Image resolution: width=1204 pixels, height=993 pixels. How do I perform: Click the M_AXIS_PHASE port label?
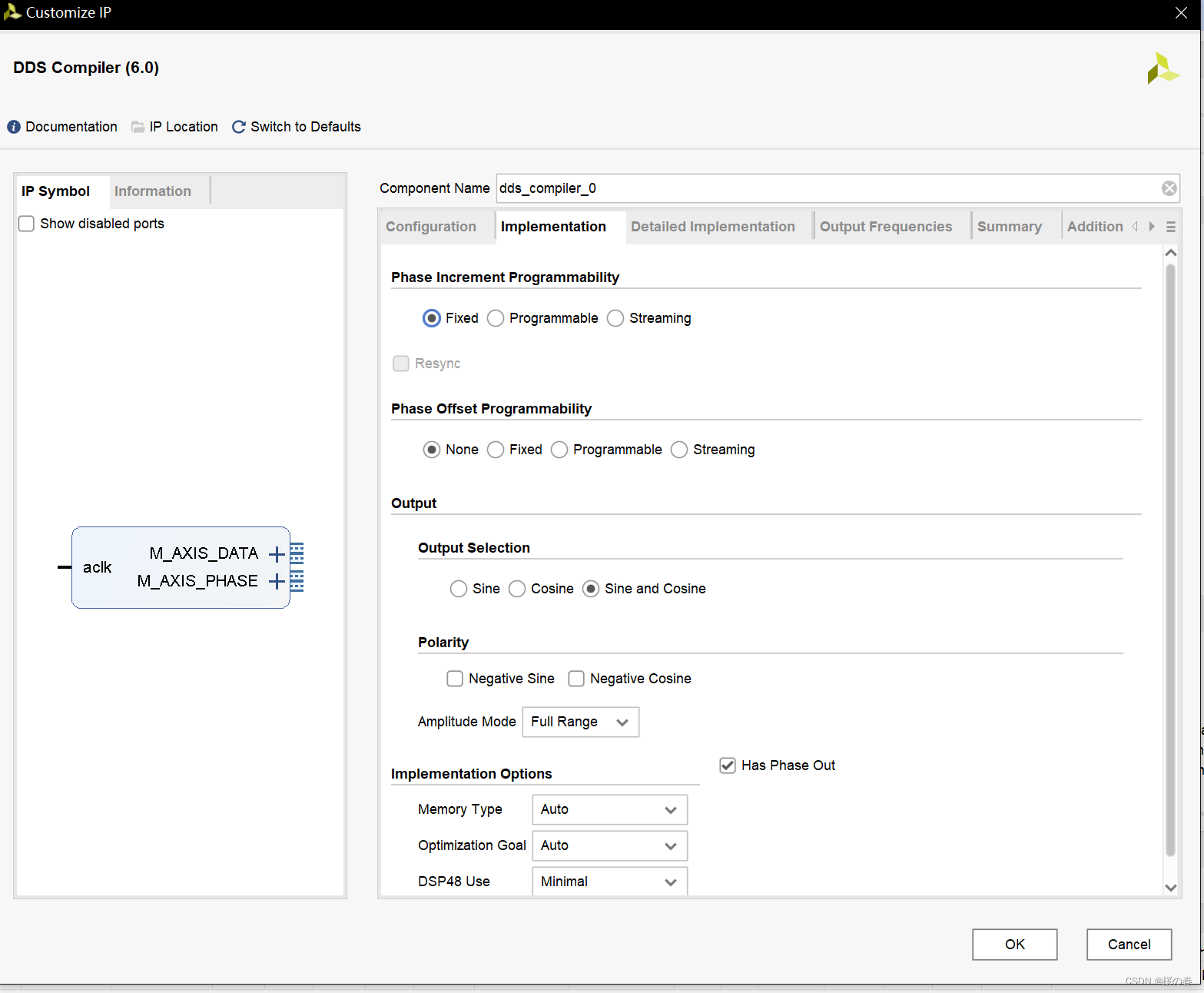[x=197, y=581]
